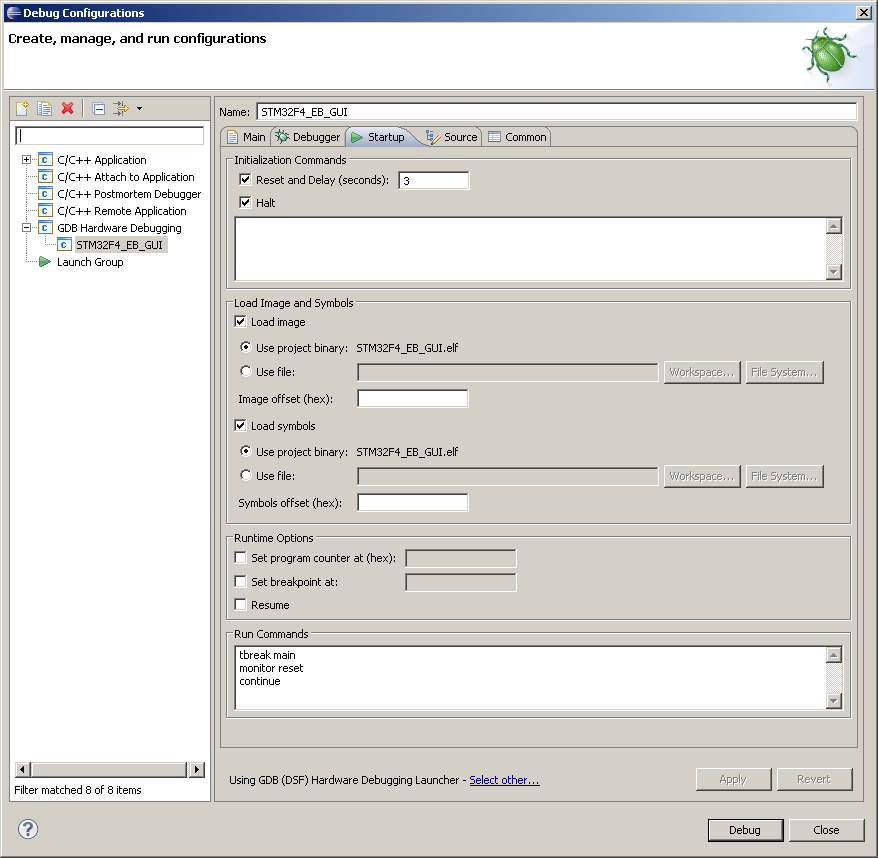Switch to the Common tab

[517, 137]
